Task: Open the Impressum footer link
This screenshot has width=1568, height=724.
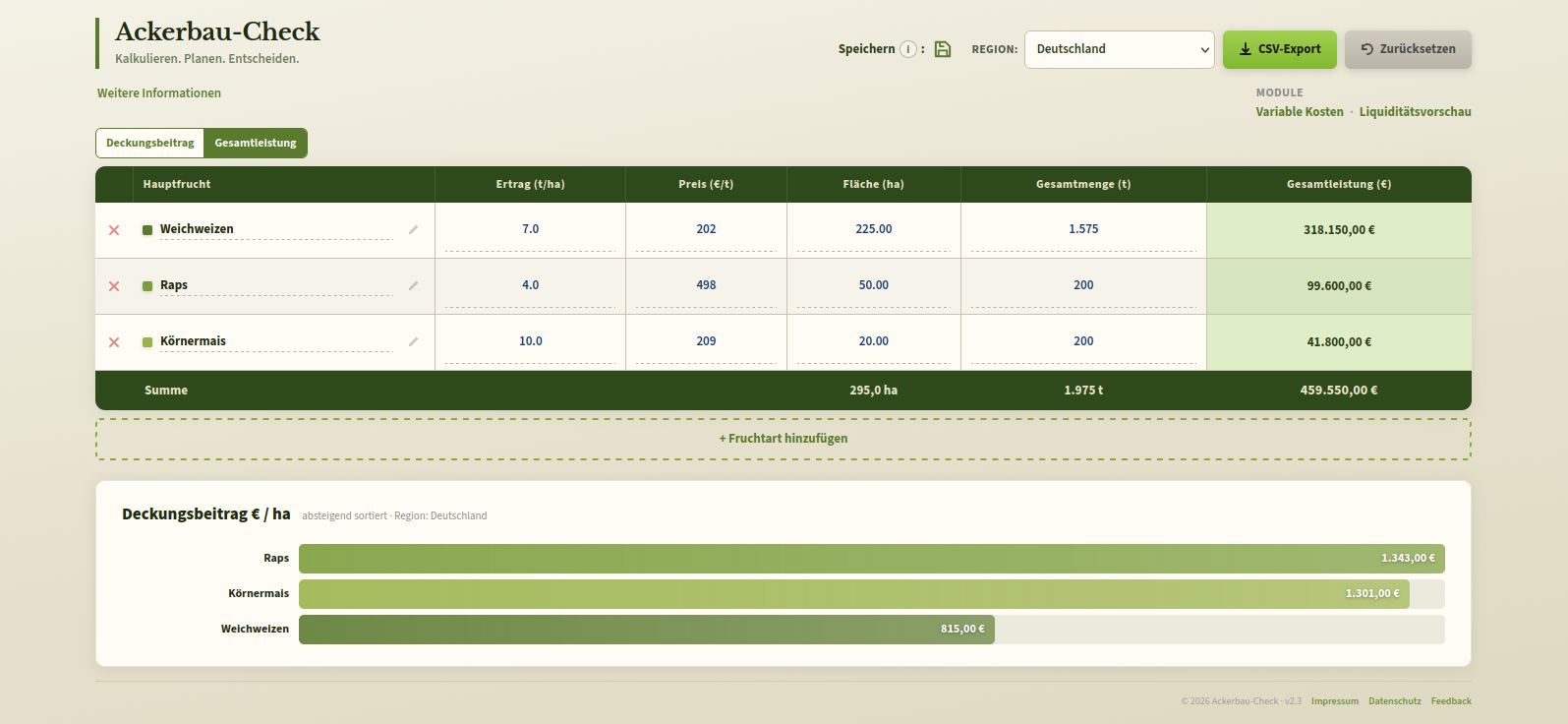Action: (x=1334, y=701)
